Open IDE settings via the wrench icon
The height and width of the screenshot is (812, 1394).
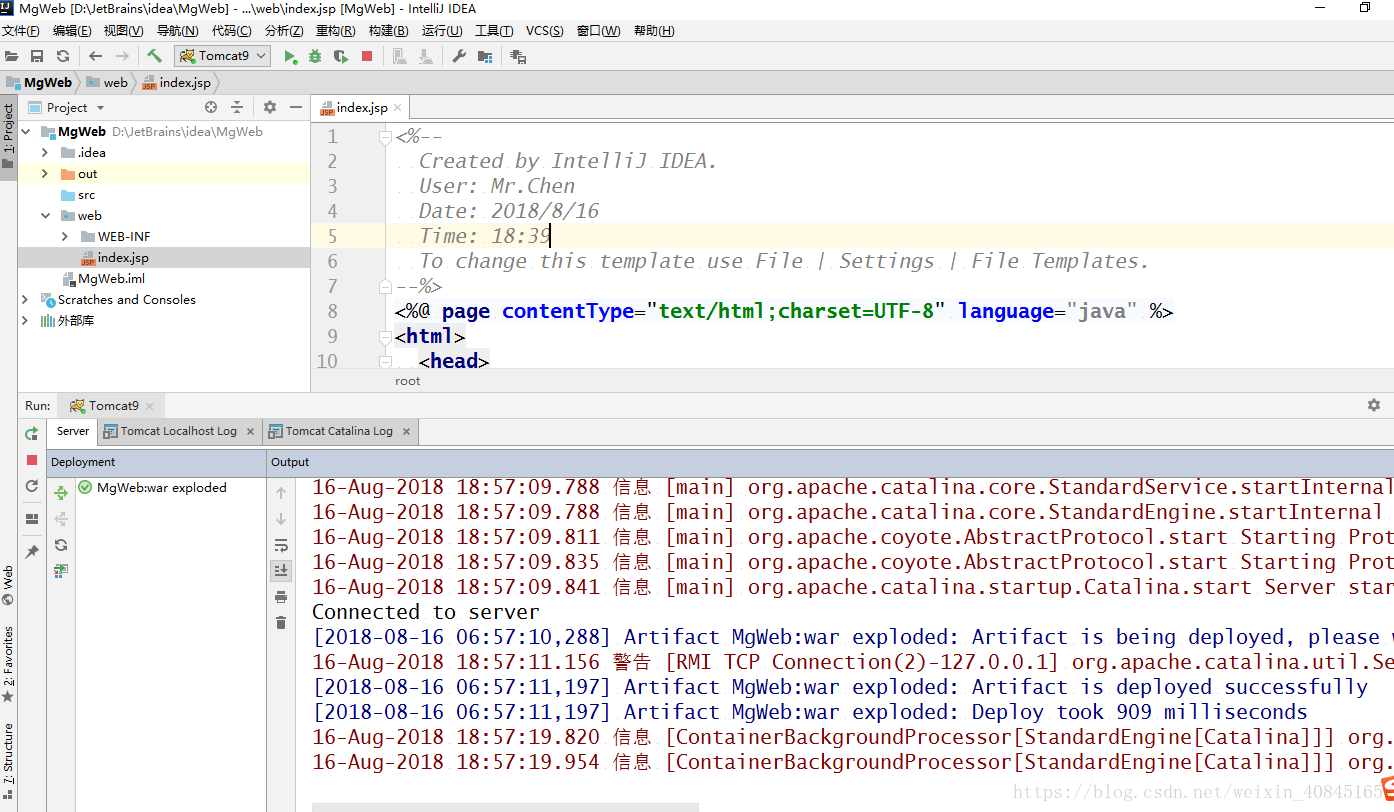459,56
